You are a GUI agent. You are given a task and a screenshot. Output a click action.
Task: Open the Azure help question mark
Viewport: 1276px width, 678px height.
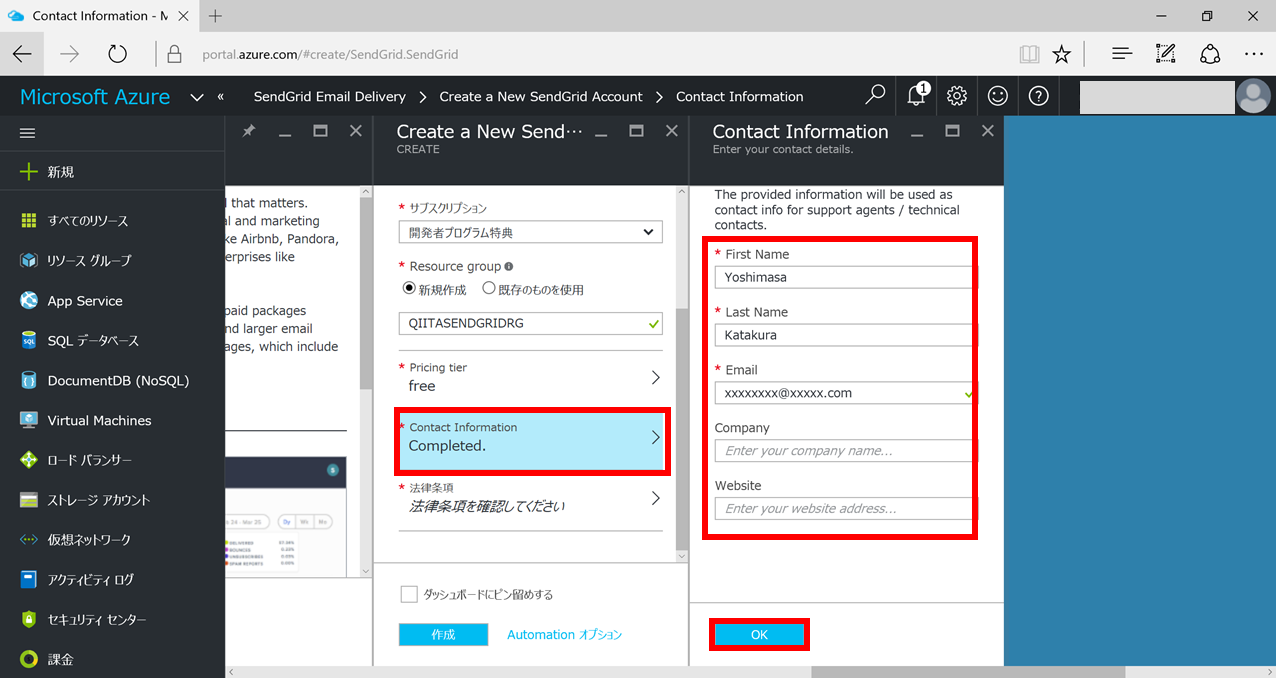coord(1039,96)
